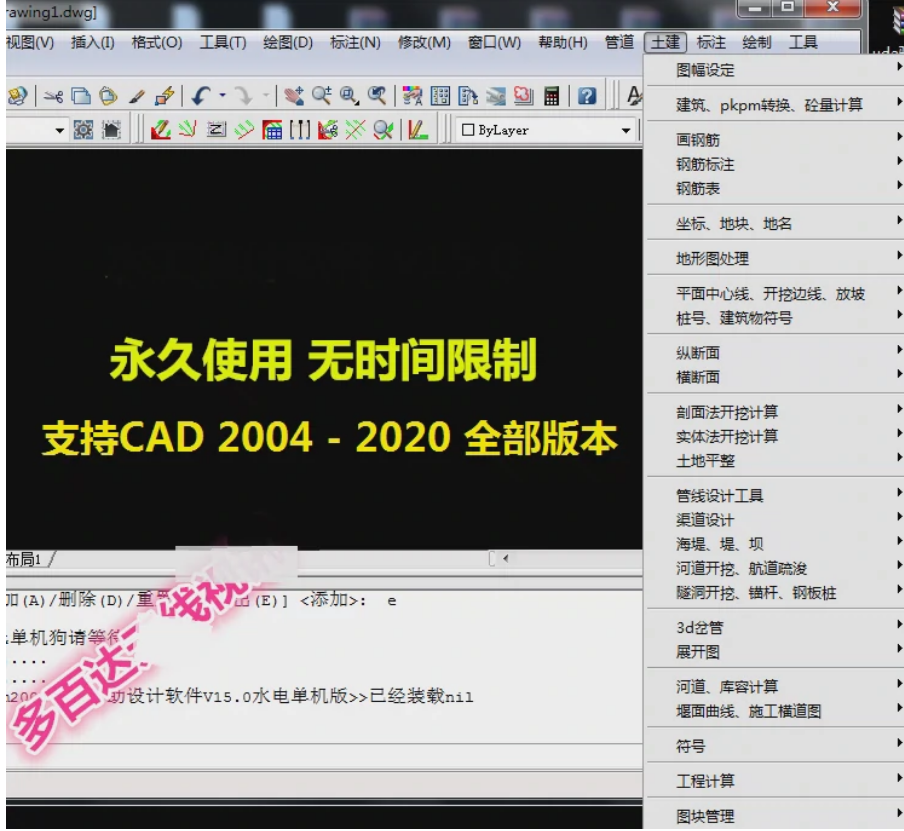Choose 横断面 from the 土建 menu
904x831 pixels.
(774, 377)
